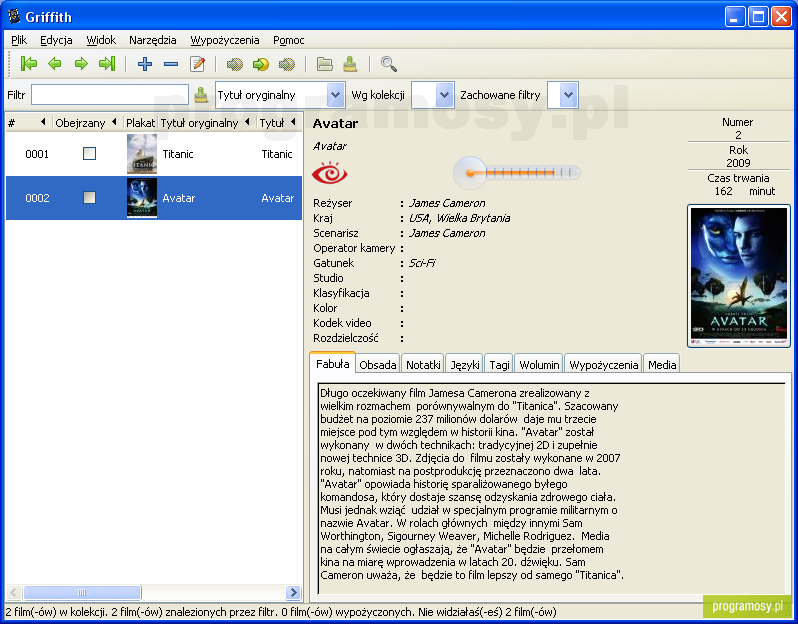Click the list scrollbar right arrow

[x=293, y=592]
